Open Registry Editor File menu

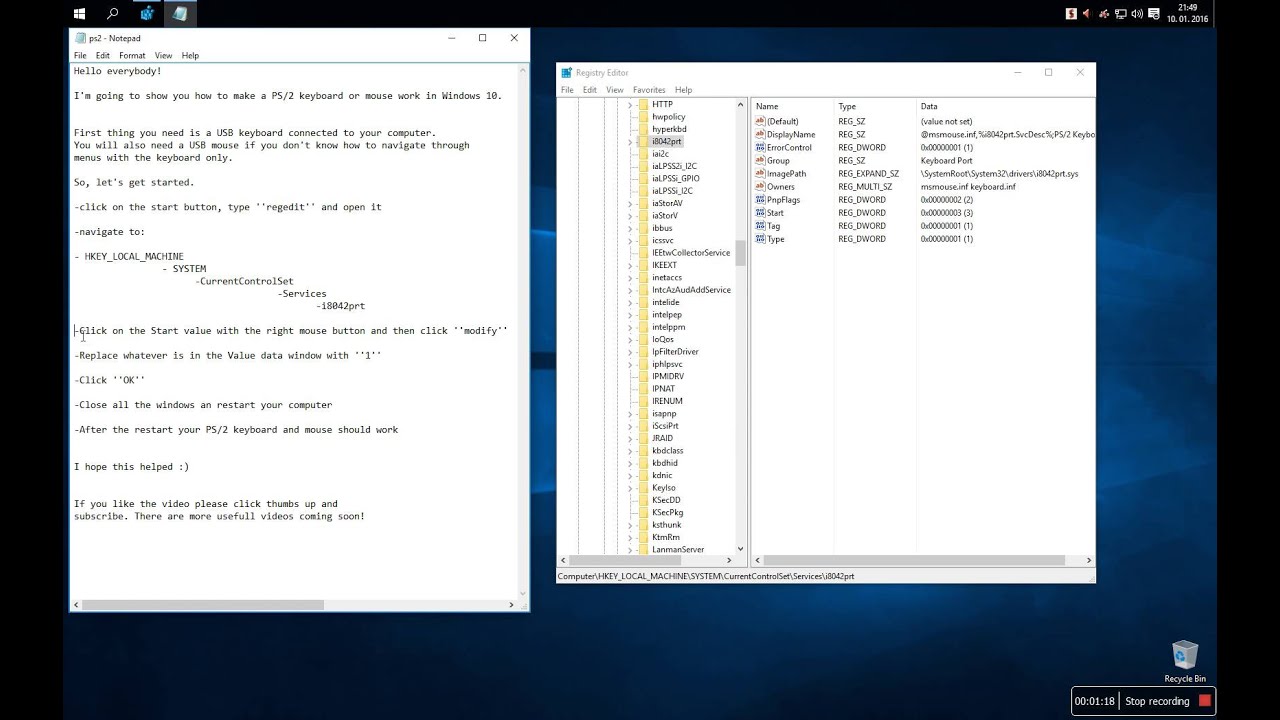(x=567, y=90)
